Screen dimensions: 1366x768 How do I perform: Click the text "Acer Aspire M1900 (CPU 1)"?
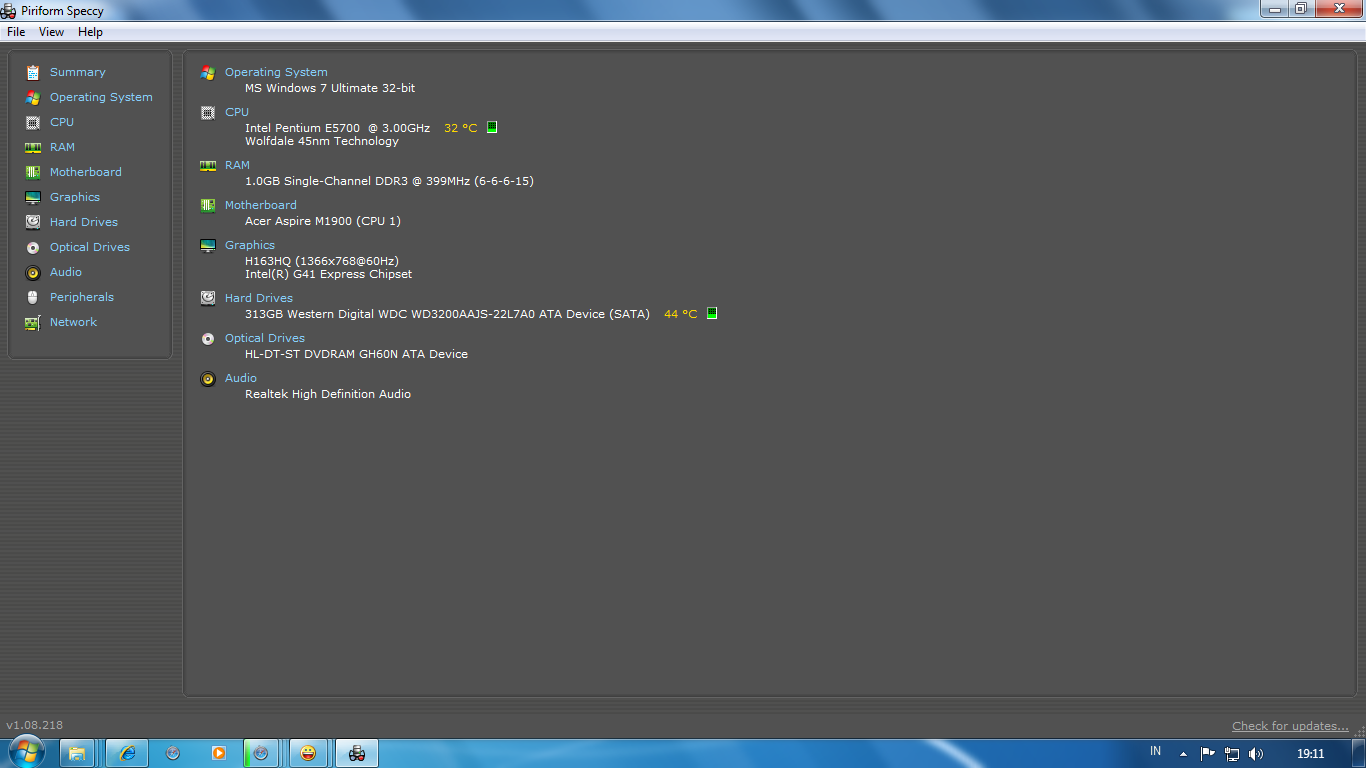[x=323, y=221]
